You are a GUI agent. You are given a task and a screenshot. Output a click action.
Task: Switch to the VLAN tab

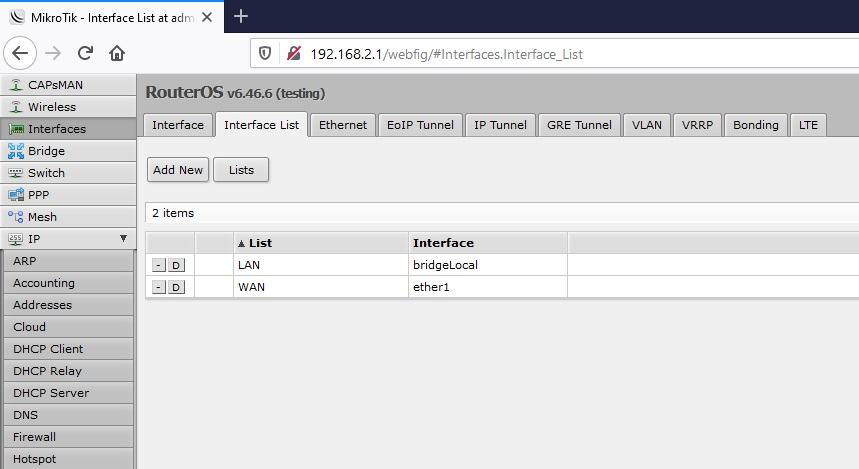click(x=647, y=125)
